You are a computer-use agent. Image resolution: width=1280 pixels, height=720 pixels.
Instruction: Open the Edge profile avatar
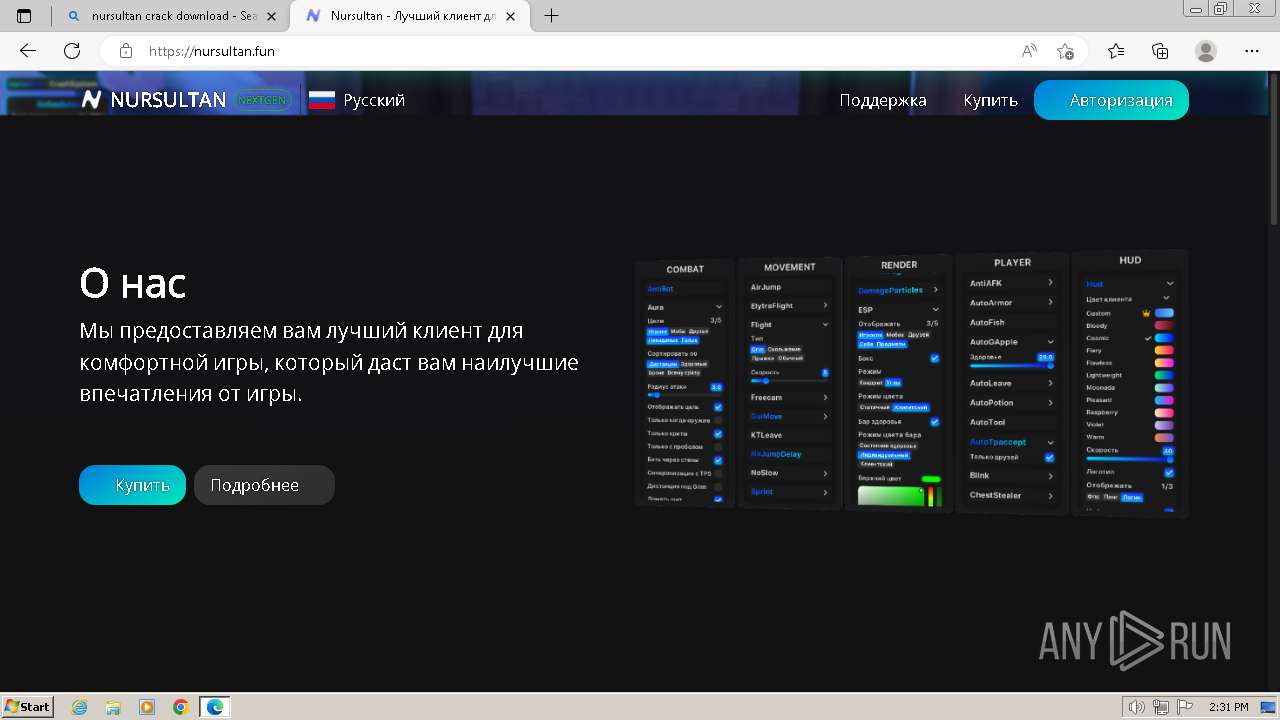(1206, 51)
